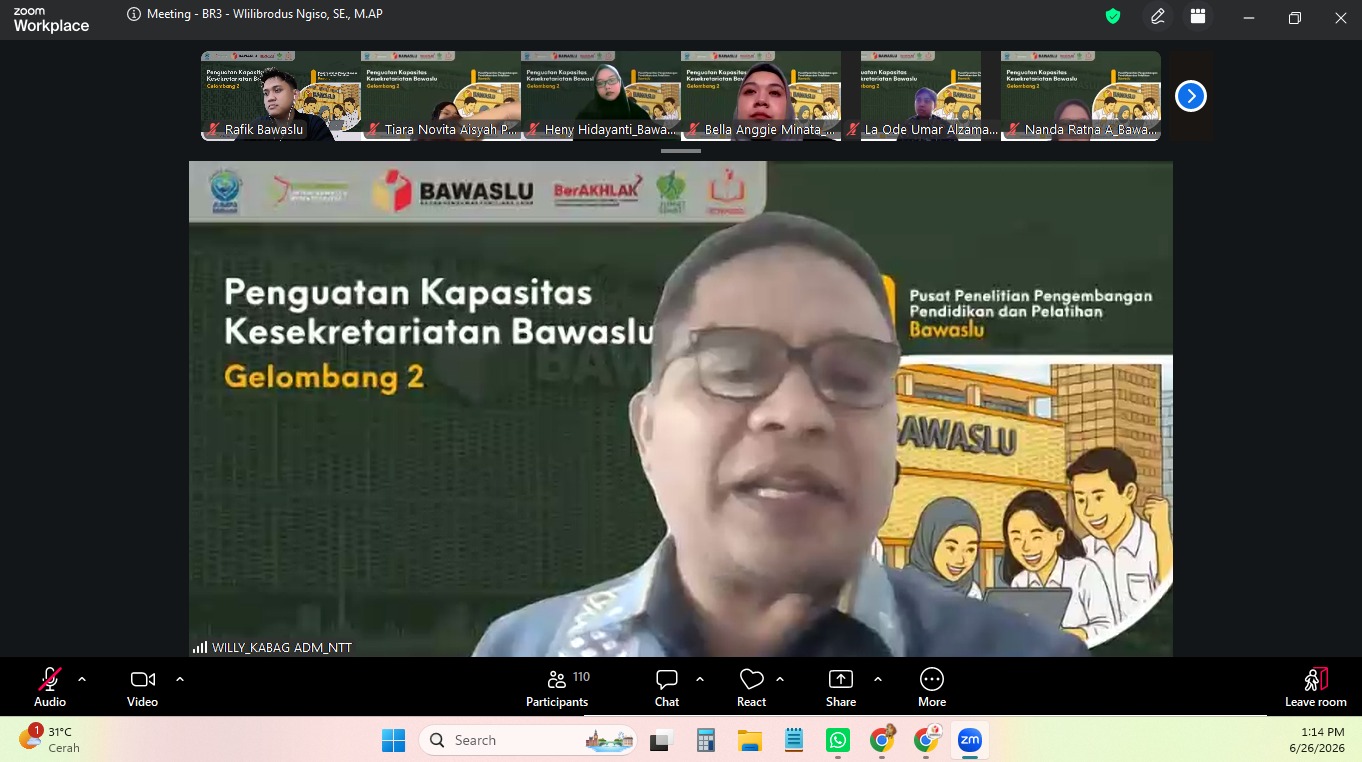The width and height of the screenshot is (1362, 762).
Task: Open the weather widget showing 31°C Cerah
Action: pos(50,740)
